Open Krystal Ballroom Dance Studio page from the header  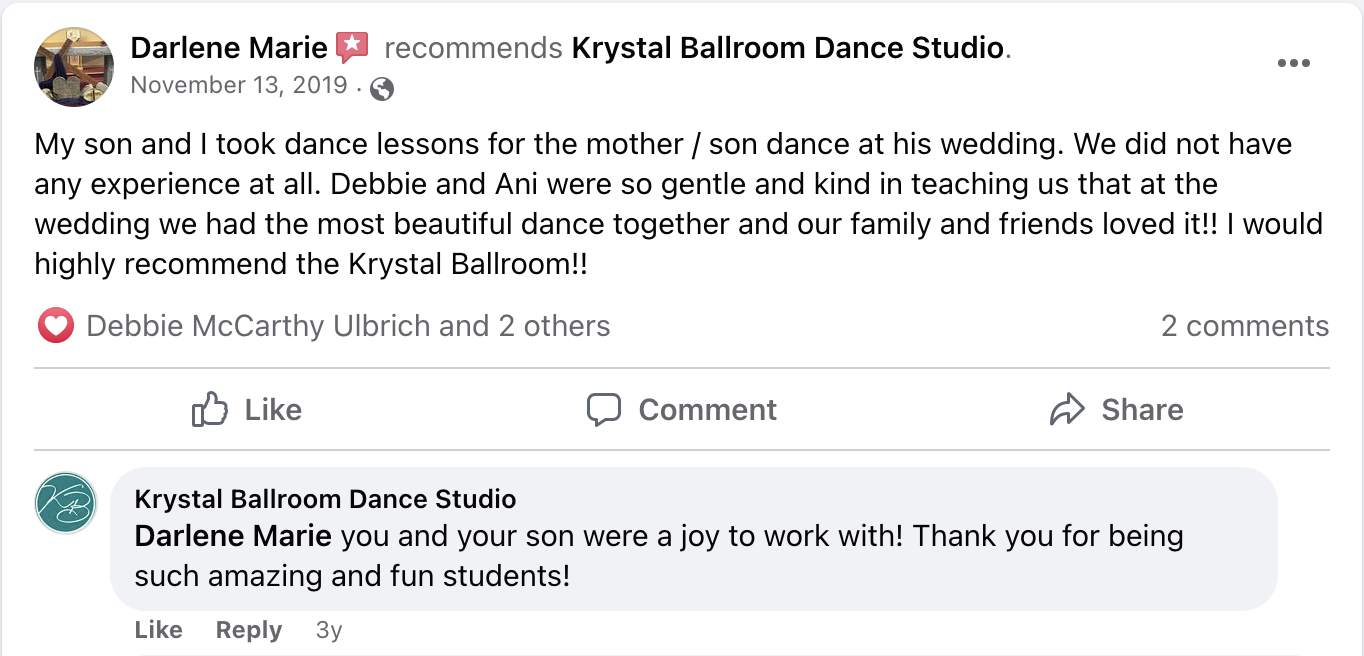787,47
